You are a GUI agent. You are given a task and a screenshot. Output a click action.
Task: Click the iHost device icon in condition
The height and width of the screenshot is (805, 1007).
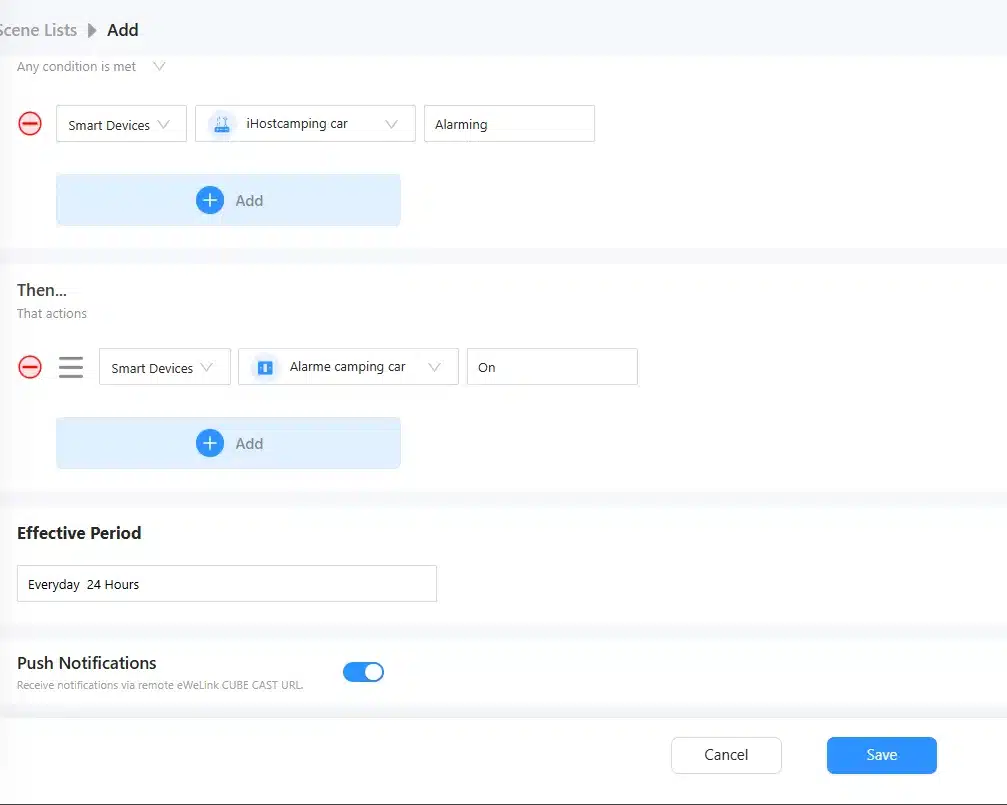pos(221,124)
